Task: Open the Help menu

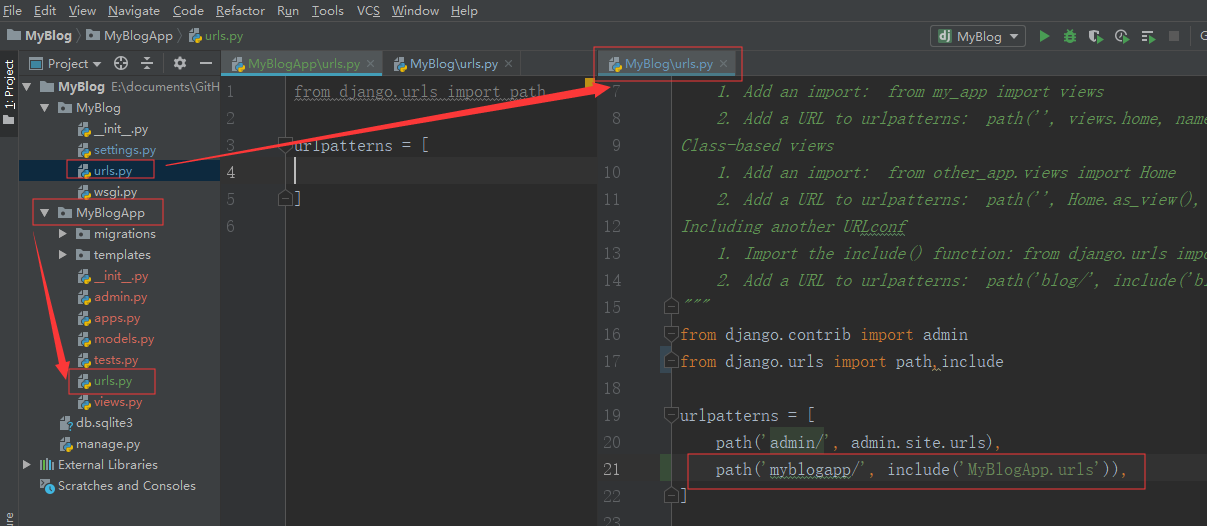Action: pyautogui.click(x=464, y=11)
